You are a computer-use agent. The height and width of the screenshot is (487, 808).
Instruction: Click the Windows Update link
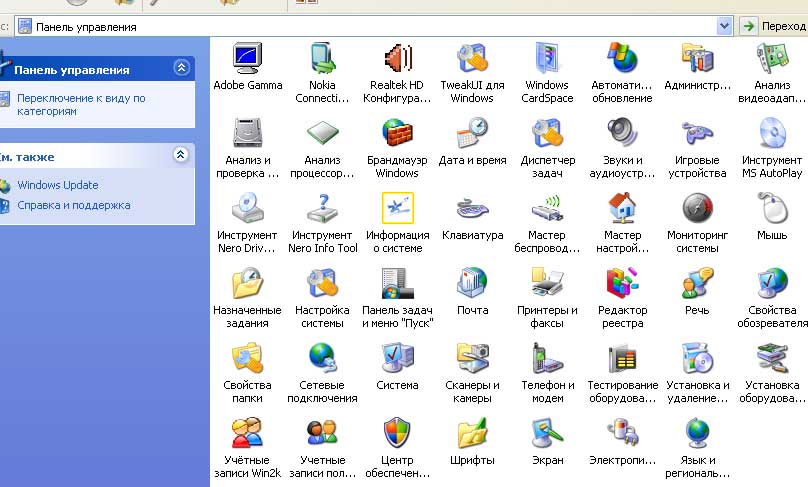[x=57, y=185]
